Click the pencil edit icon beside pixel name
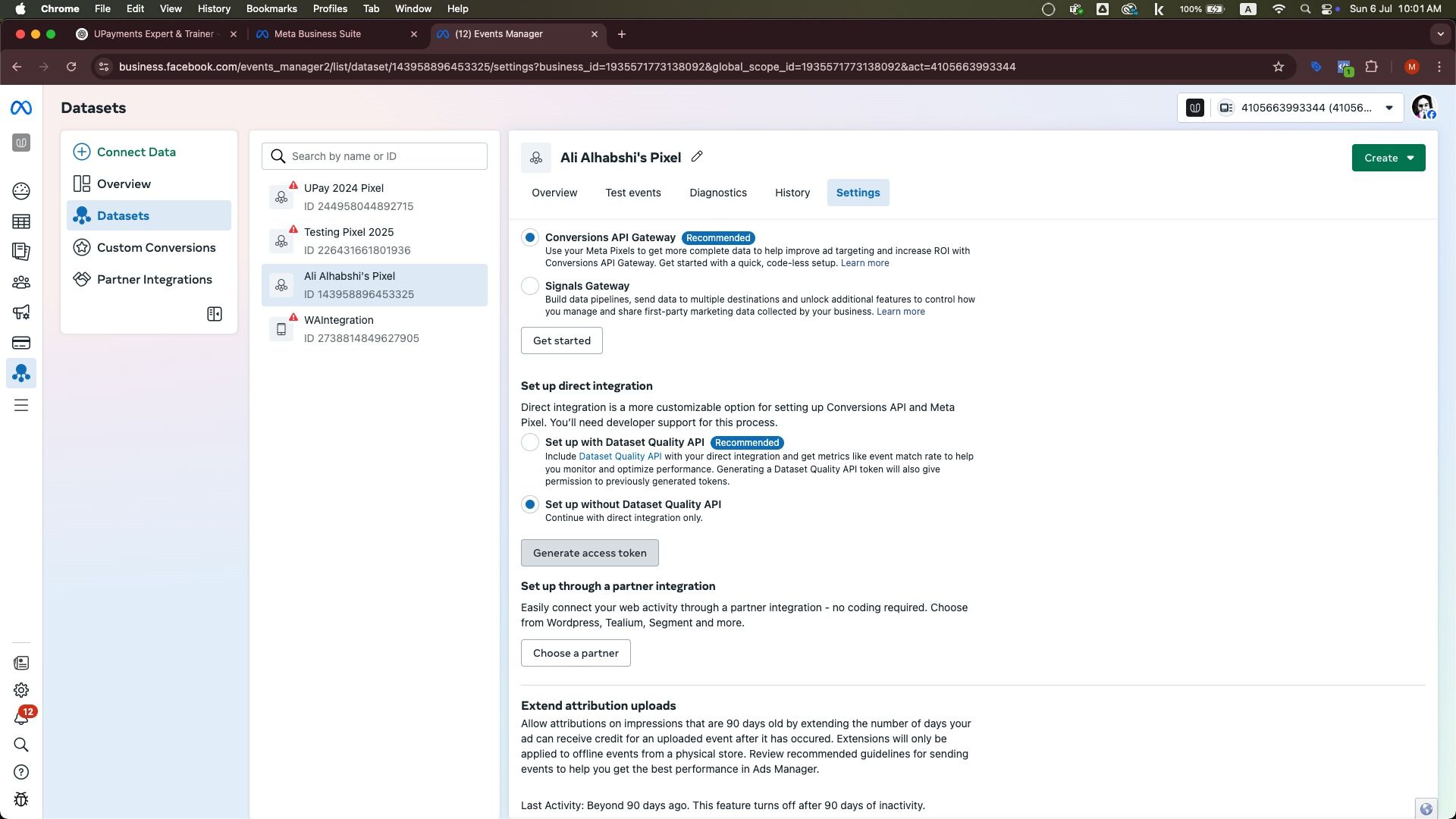This screenshot has height=819, width=1456. pos(697,157)
